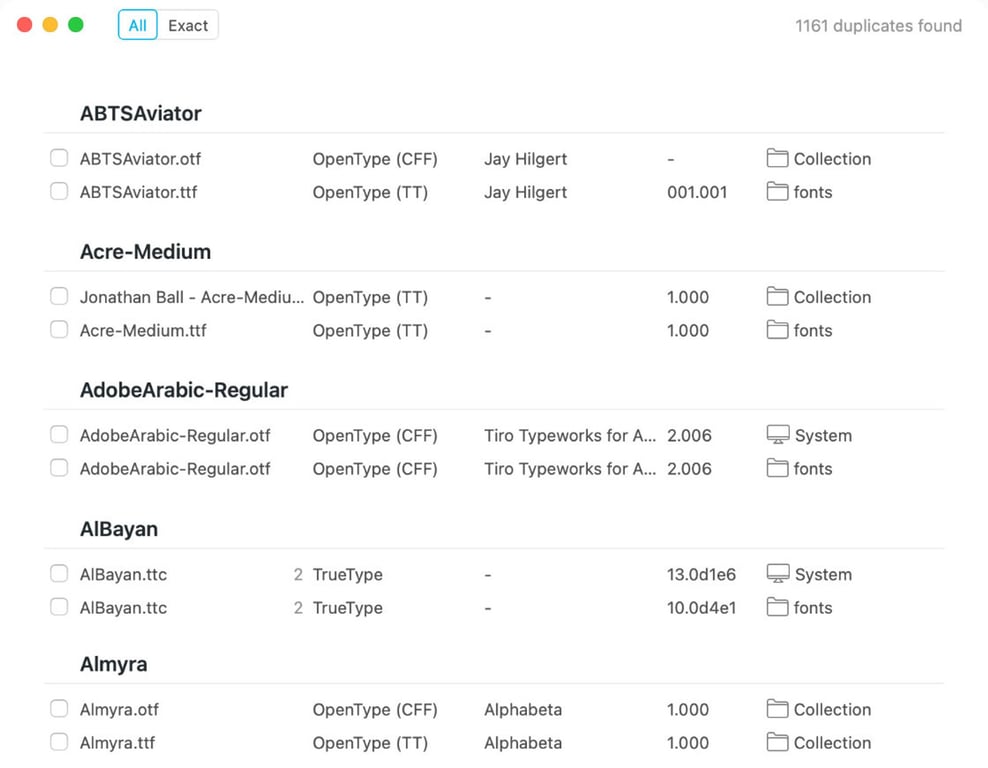The image size is (988, 768).
Task: Switch to the Exact filter tab
Action: [x=188, y=25]
